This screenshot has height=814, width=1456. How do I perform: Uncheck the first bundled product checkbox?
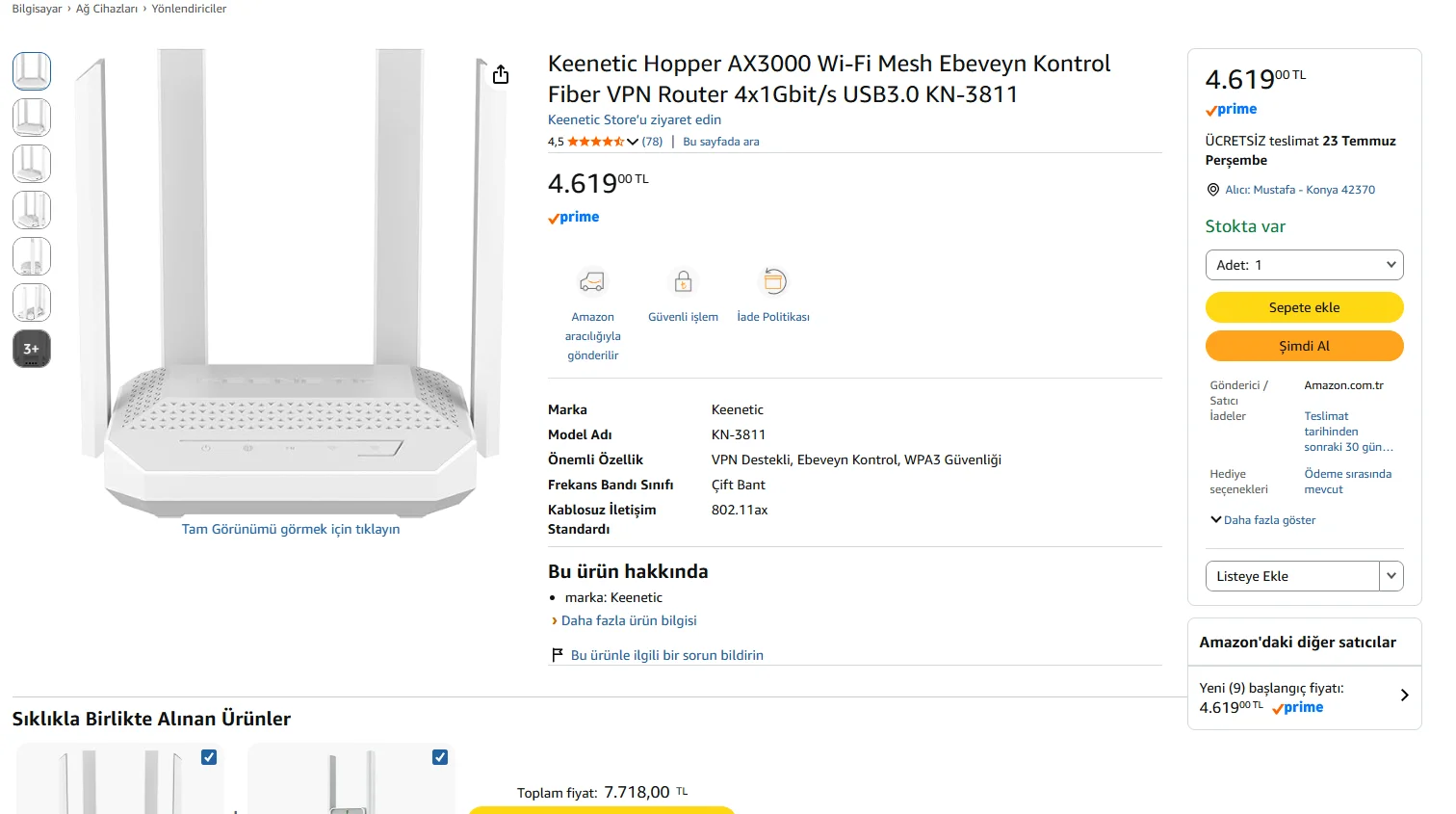[209, 757]
